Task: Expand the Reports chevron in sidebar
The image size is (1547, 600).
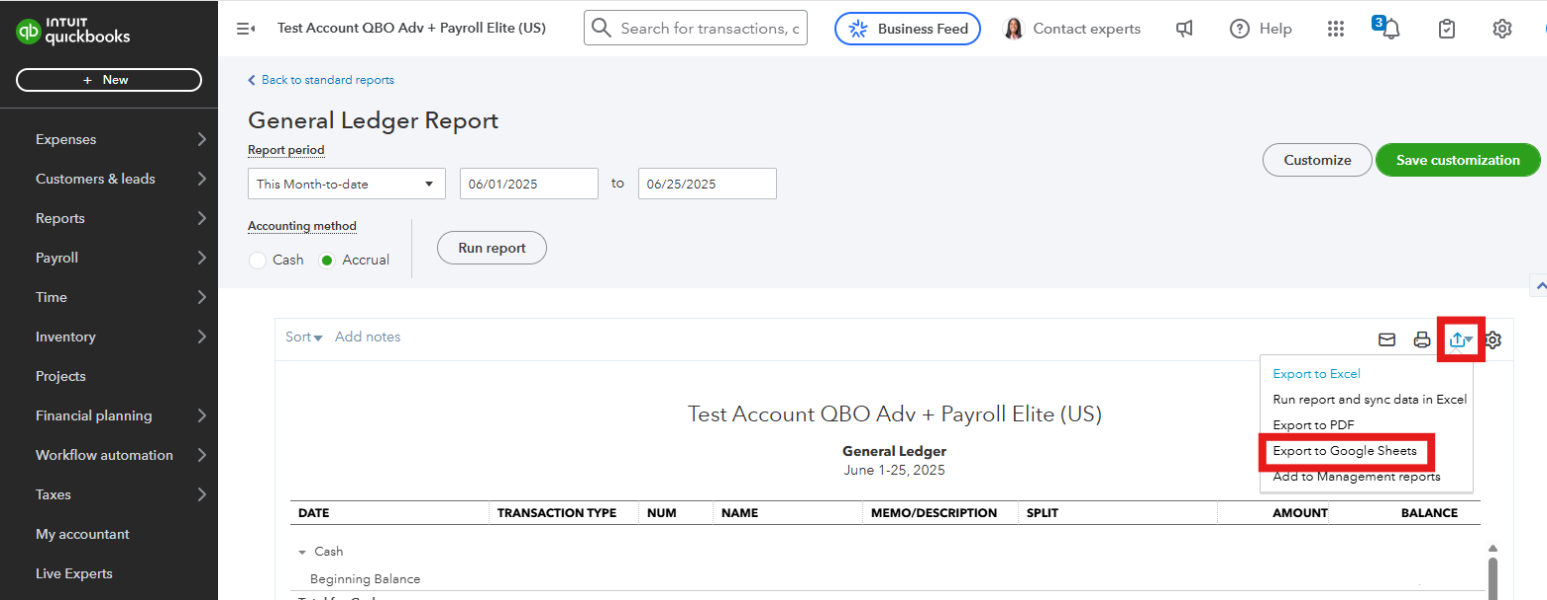Action: (x=201, y=218)
